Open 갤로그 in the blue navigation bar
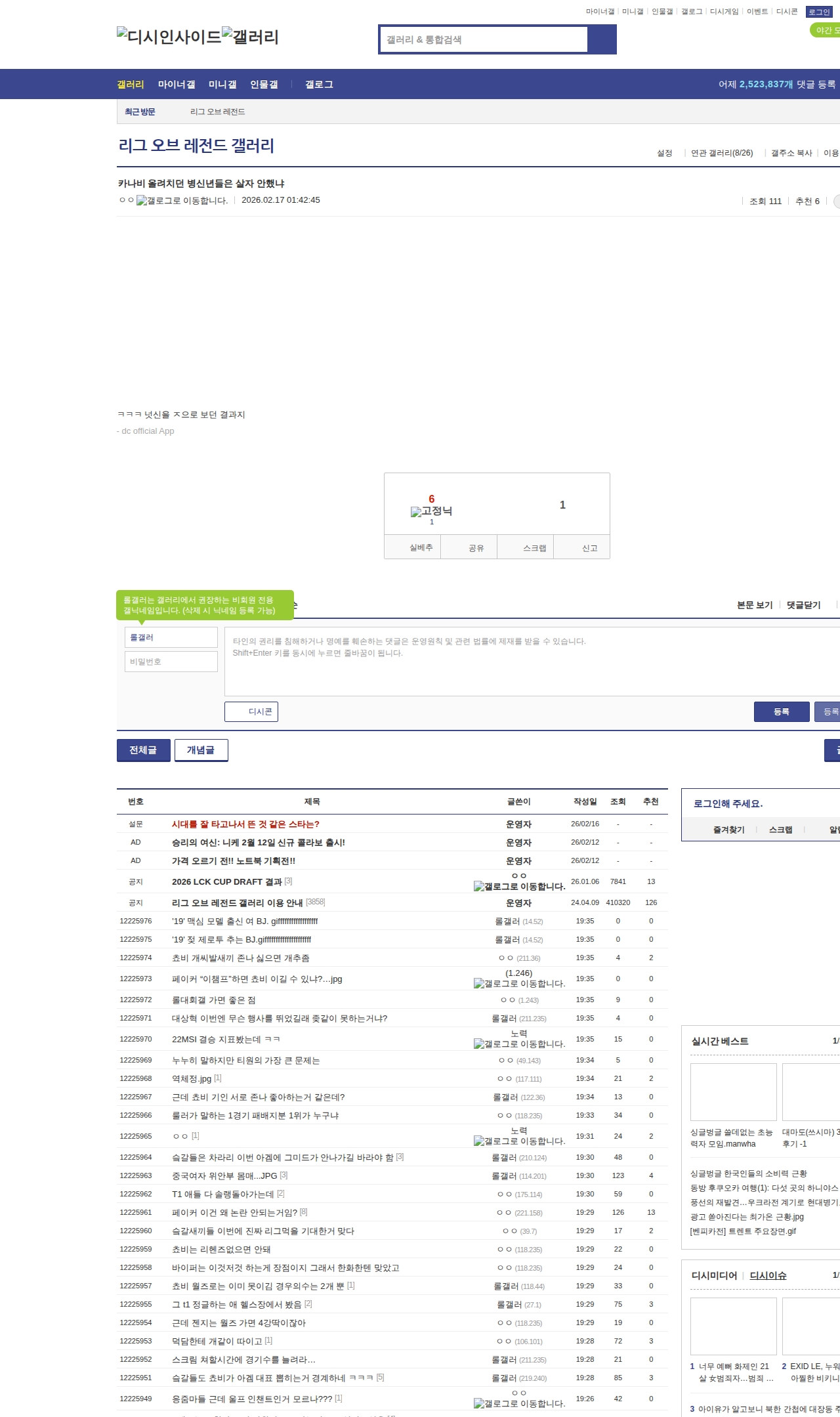Screen dimensions: 840x1417 click(x=319, y=85)
